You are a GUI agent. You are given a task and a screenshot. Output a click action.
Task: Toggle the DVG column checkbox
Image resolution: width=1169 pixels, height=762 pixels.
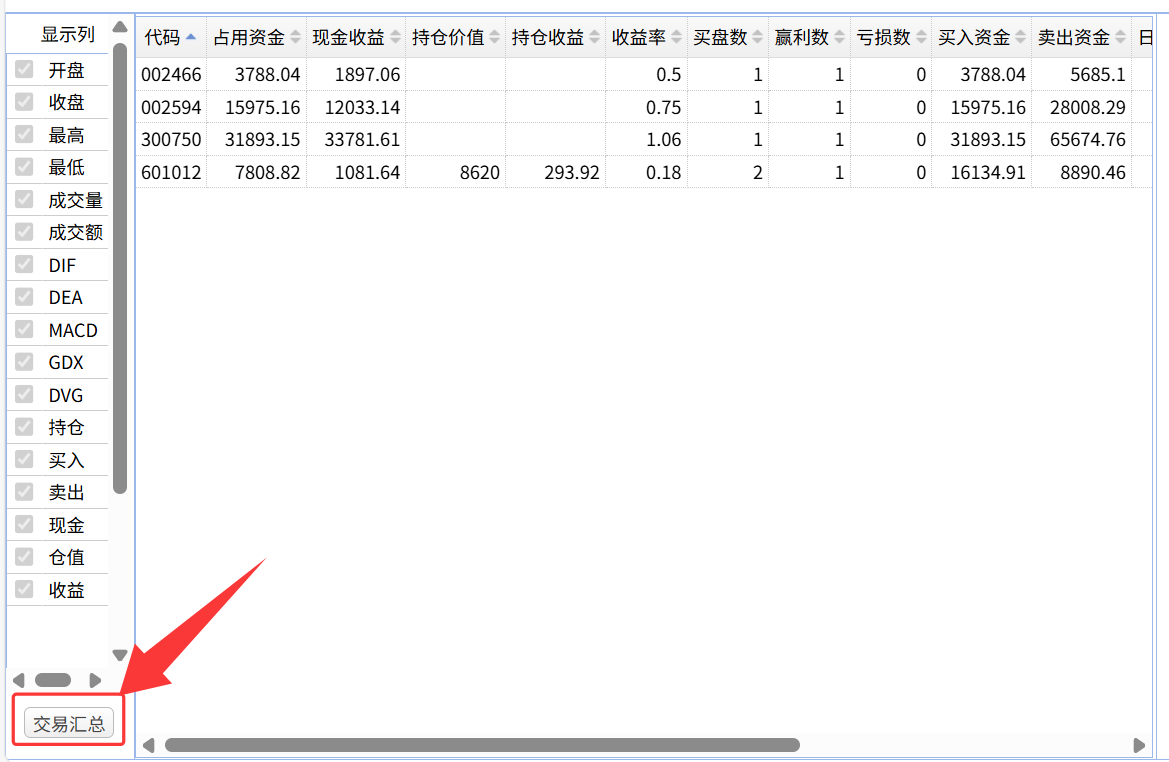pyautogui.click(x=24, y=394)
